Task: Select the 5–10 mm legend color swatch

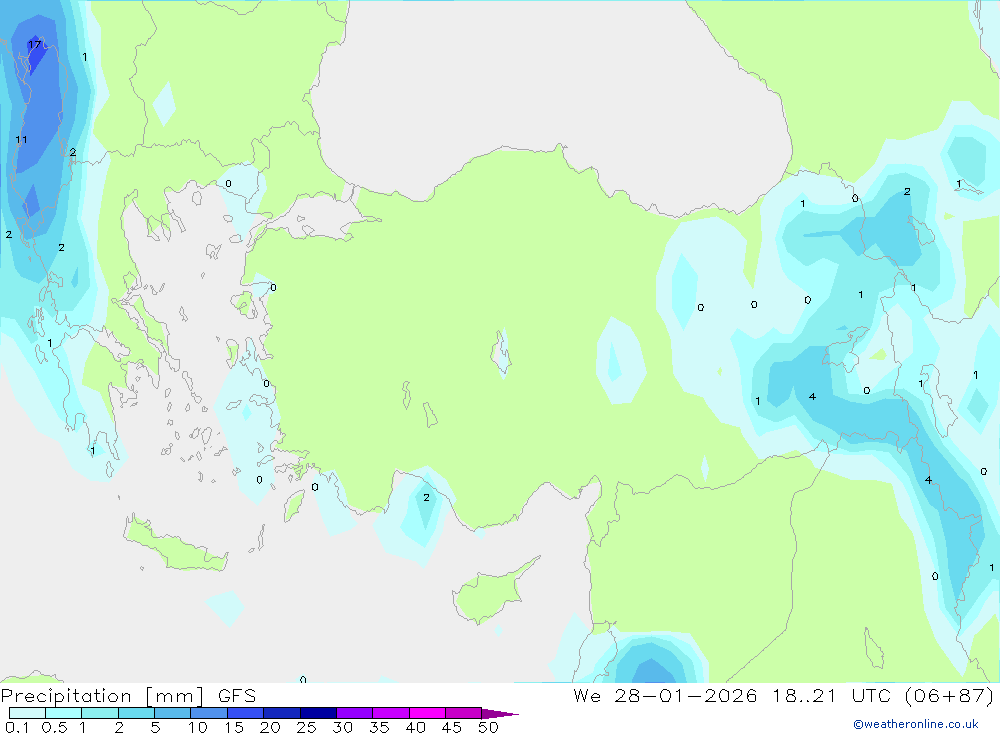Action: pyautogui.click(x=173, y=713)
